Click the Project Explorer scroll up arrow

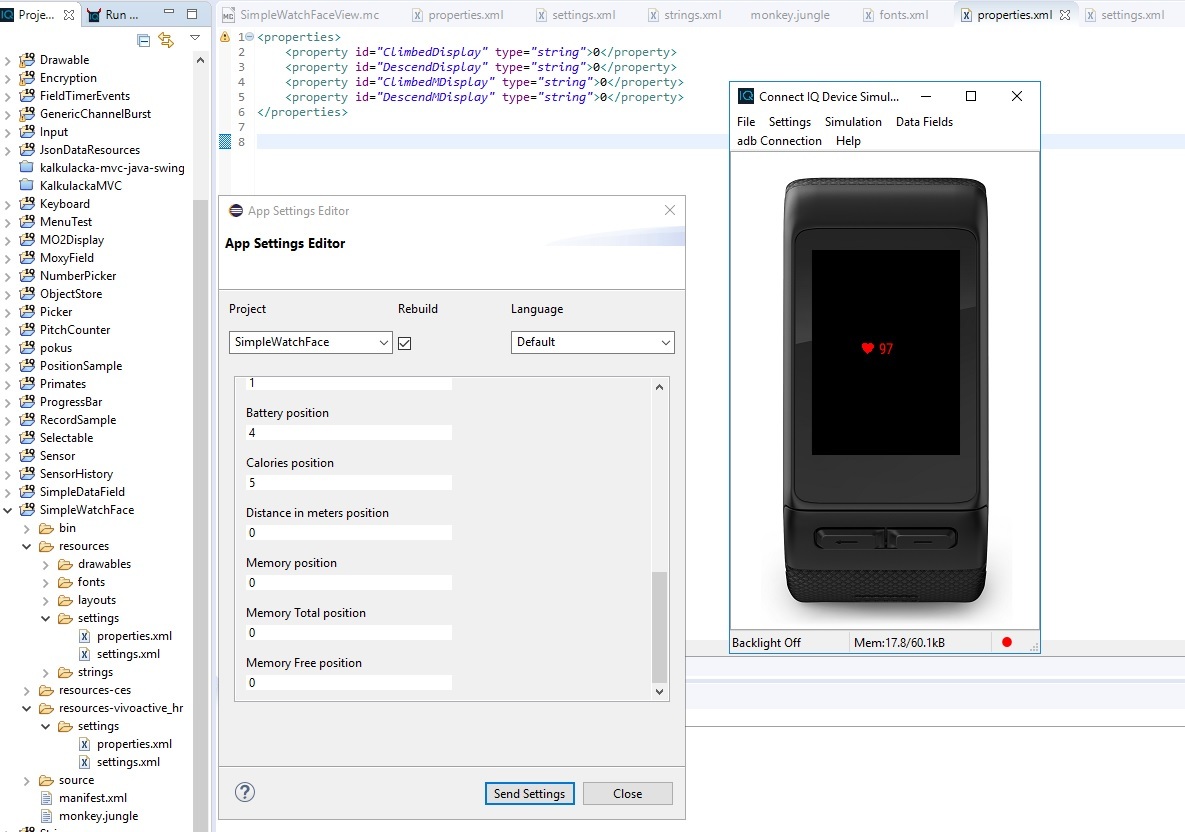[200, 60]
